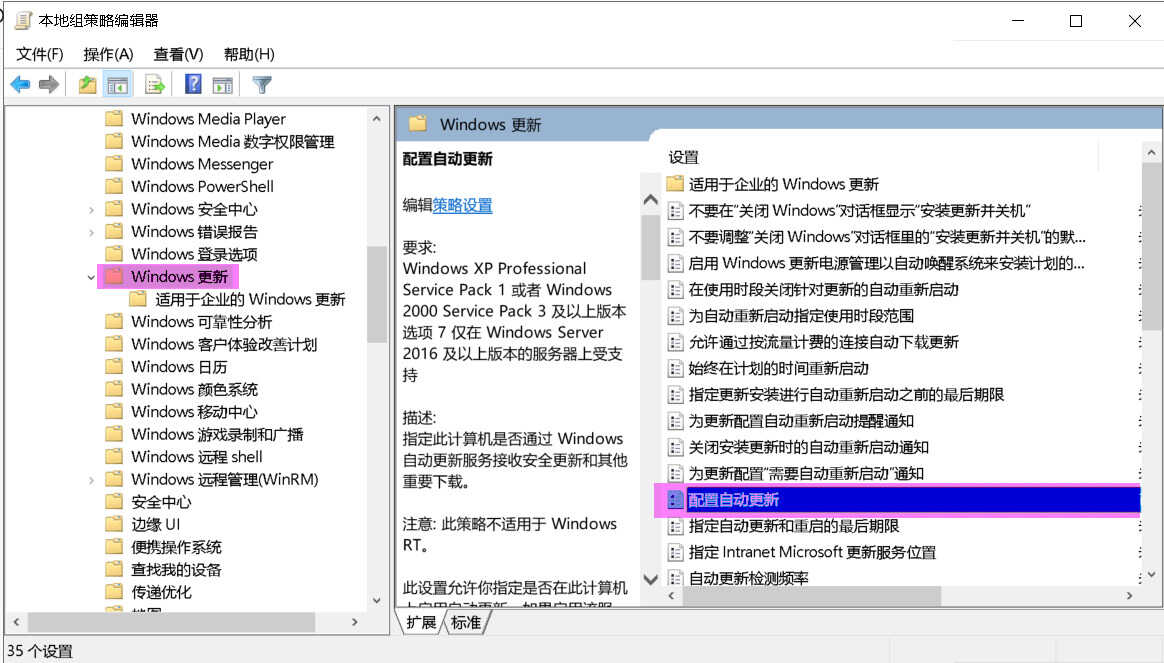This screenshot has height=663, width=1164.
Task: Select Windows 更新 in the tree
Action: (180, 277)
